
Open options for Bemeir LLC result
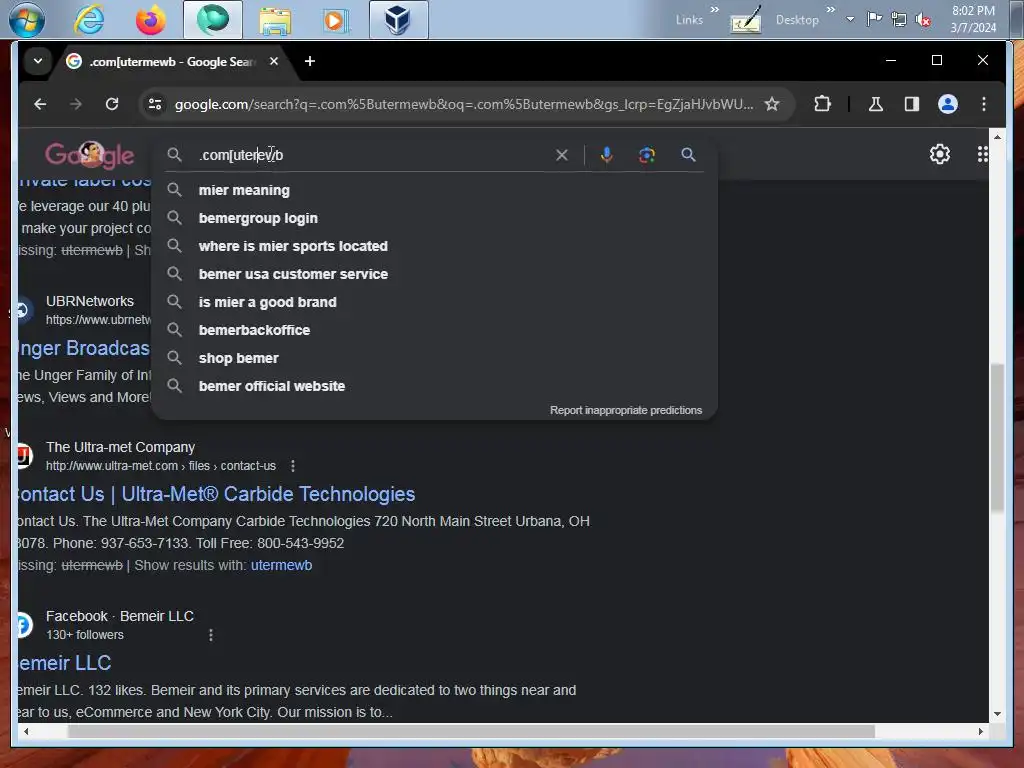point(210,635)
